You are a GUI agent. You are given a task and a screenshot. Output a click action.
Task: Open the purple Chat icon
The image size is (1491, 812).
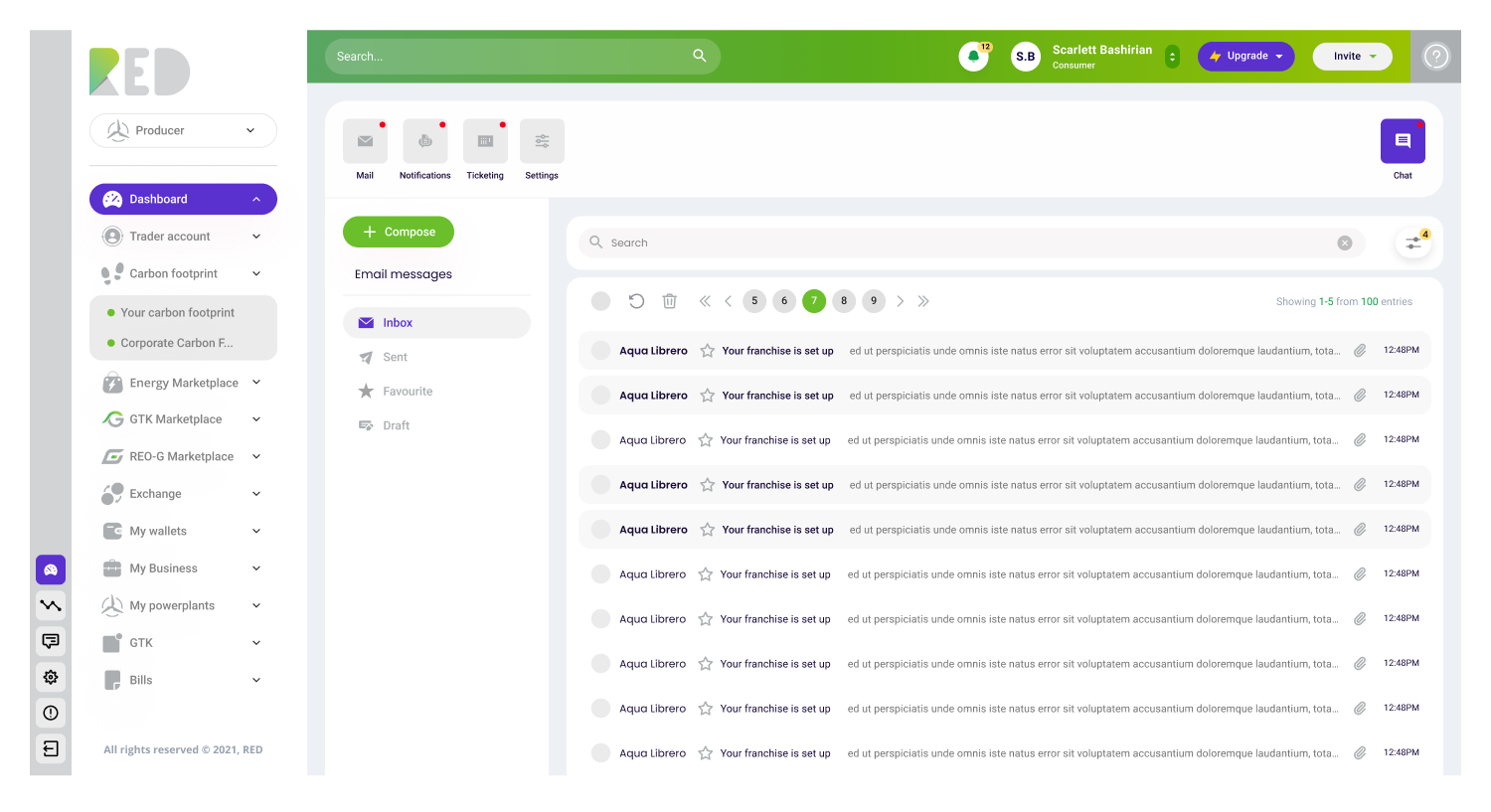click(1403, 141)
